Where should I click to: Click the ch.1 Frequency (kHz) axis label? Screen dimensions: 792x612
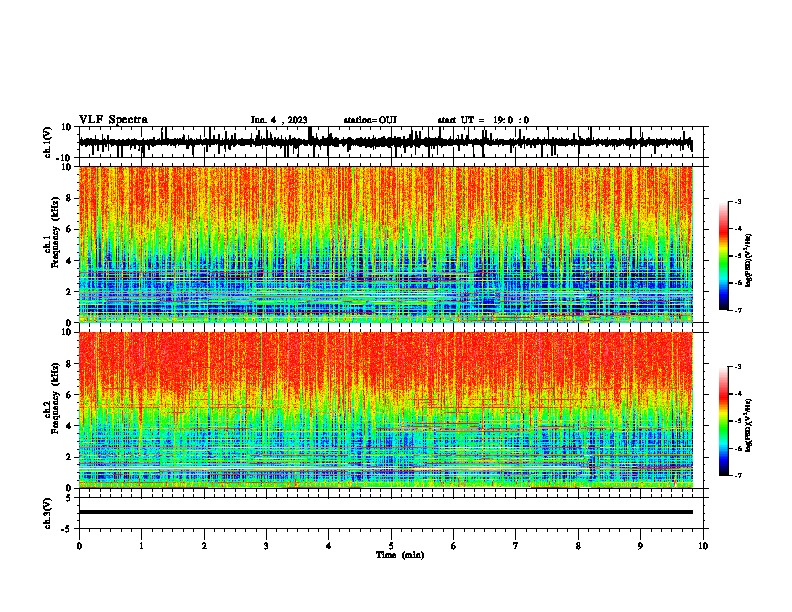(x=51, y=233)
